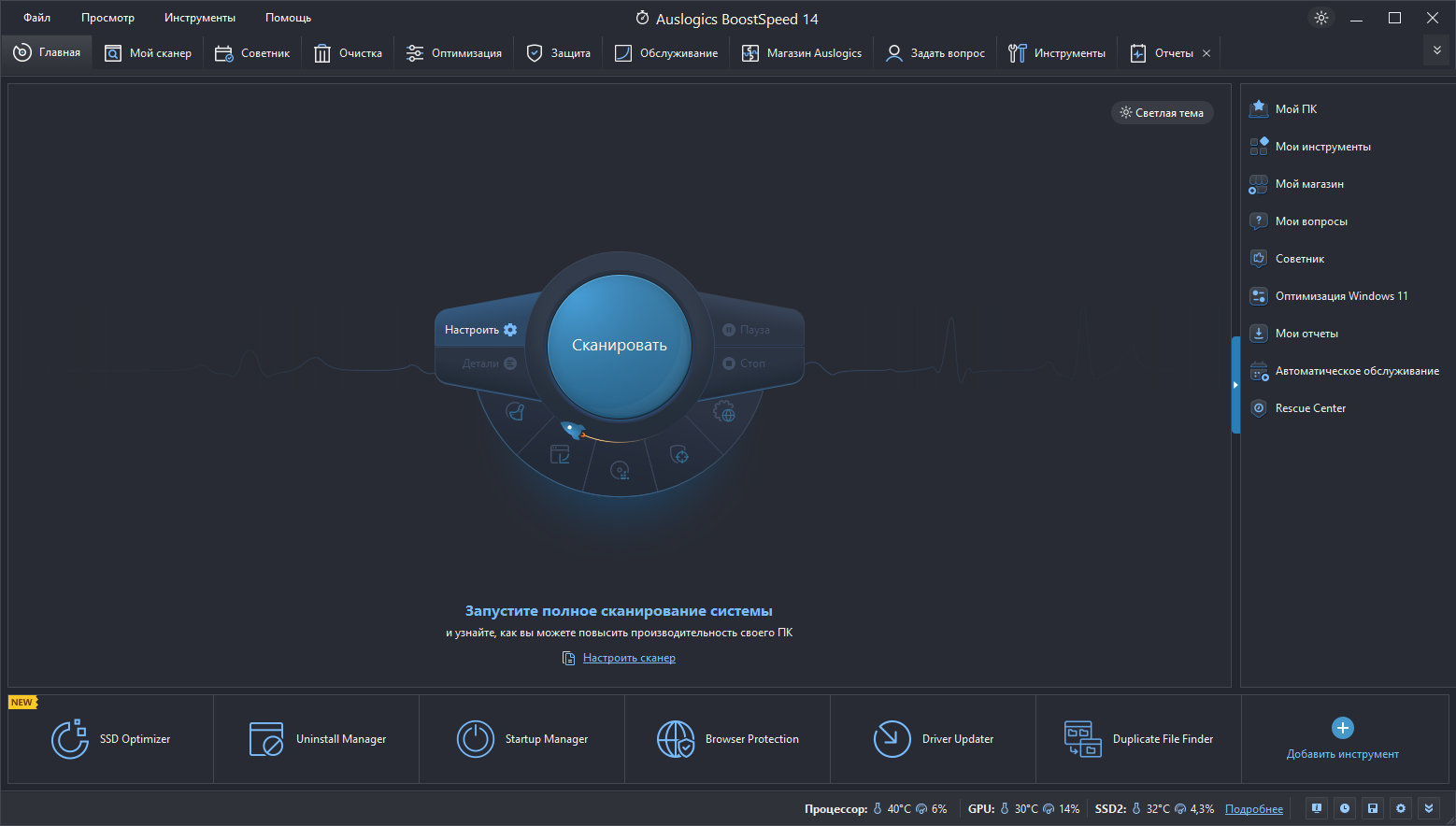
Task: Select the window-chart segment in the scan dial
Action: tap(560, 455)
